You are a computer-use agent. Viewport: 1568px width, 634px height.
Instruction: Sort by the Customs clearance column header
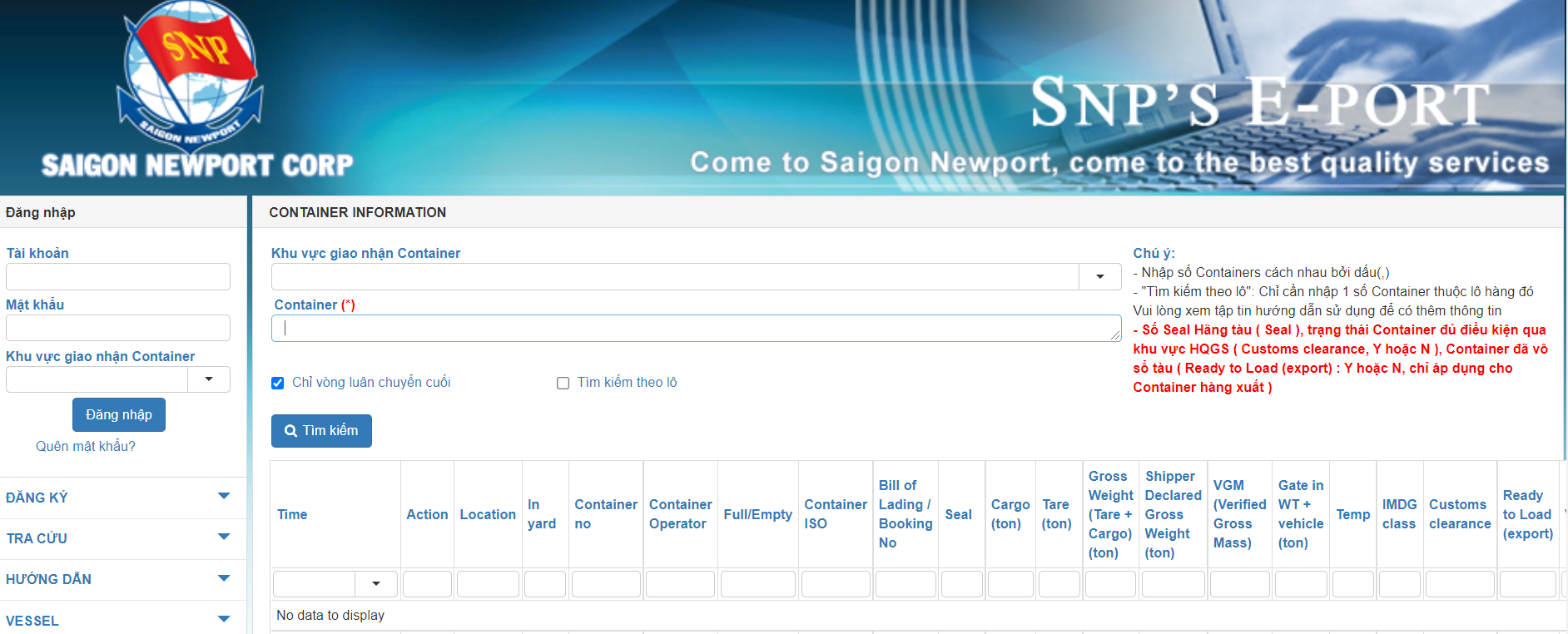[x=1460, y=514]
